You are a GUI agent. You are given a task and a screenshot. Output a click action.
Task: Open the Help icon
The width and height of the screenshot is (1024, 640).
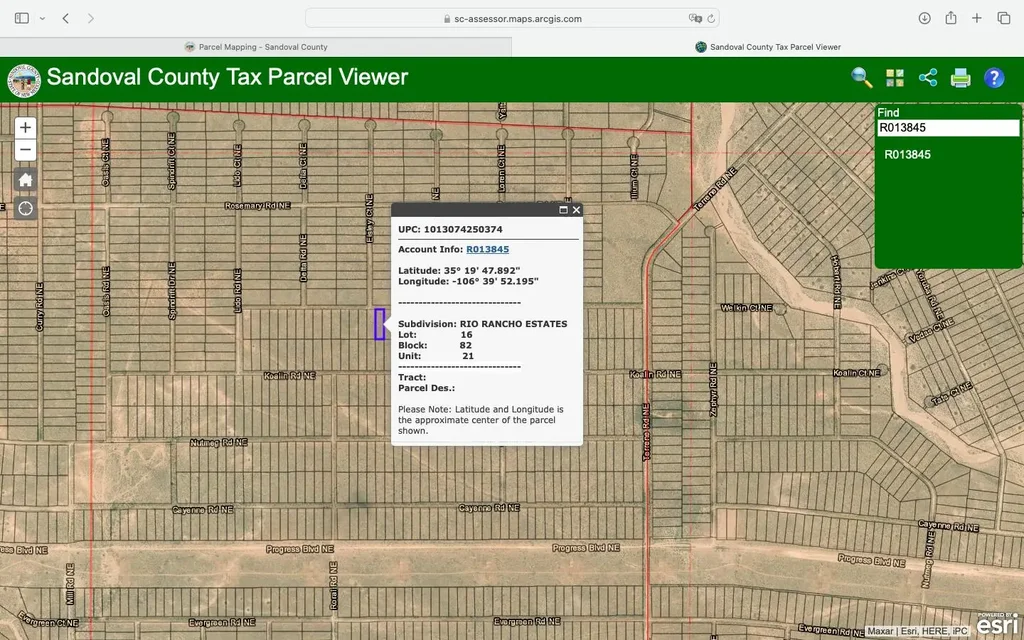[994, 78]
